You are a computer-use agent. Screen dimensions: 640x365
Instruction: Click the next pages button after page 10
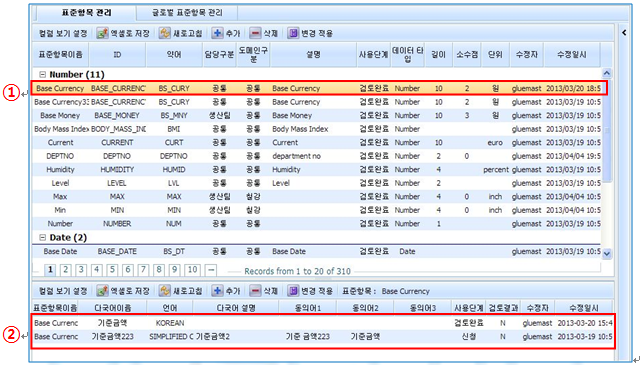tap(211, 270)
